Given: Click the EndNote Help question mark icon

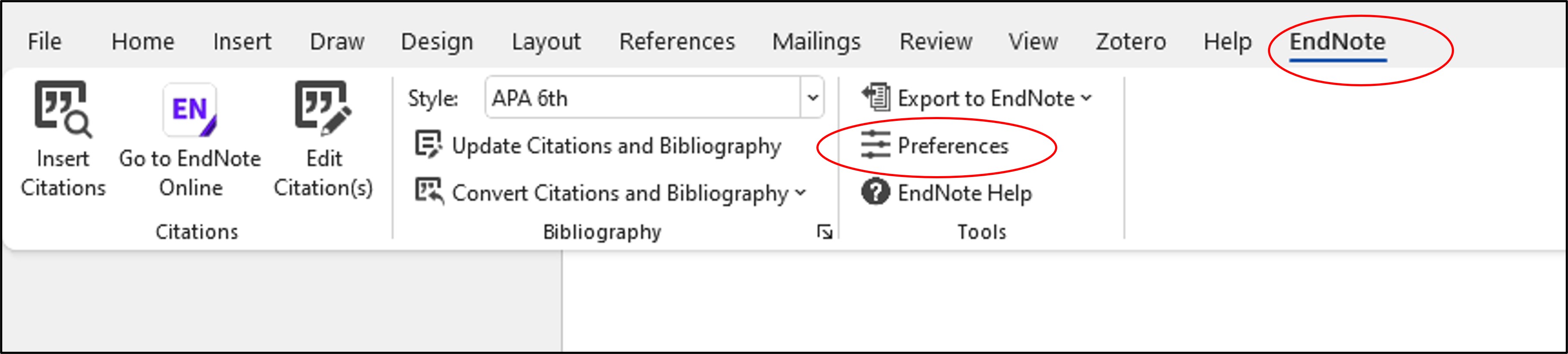Looking at the screenshot, I should (x=874, y=193).
